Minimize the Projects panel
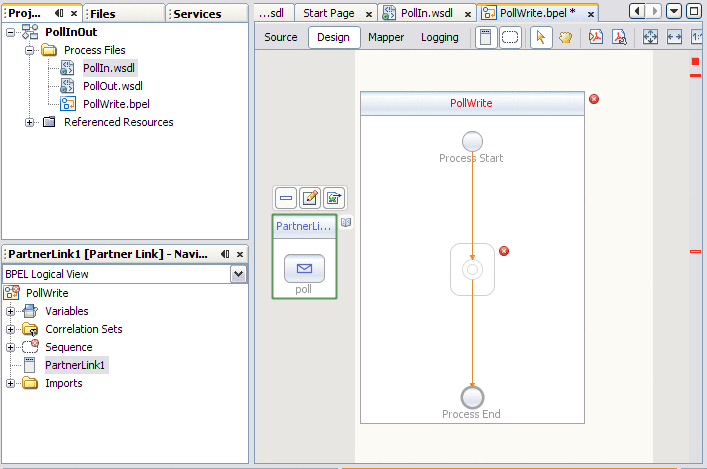The image size is (707, 469). (x=59, y=13)
